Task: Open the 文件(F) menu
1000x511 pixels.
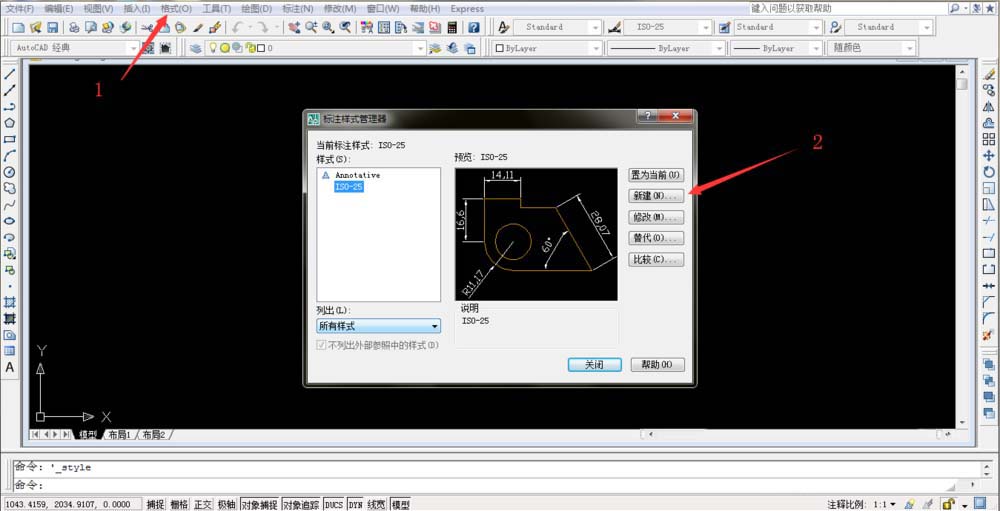Action: pyautogui.click(x=20, y=9)
